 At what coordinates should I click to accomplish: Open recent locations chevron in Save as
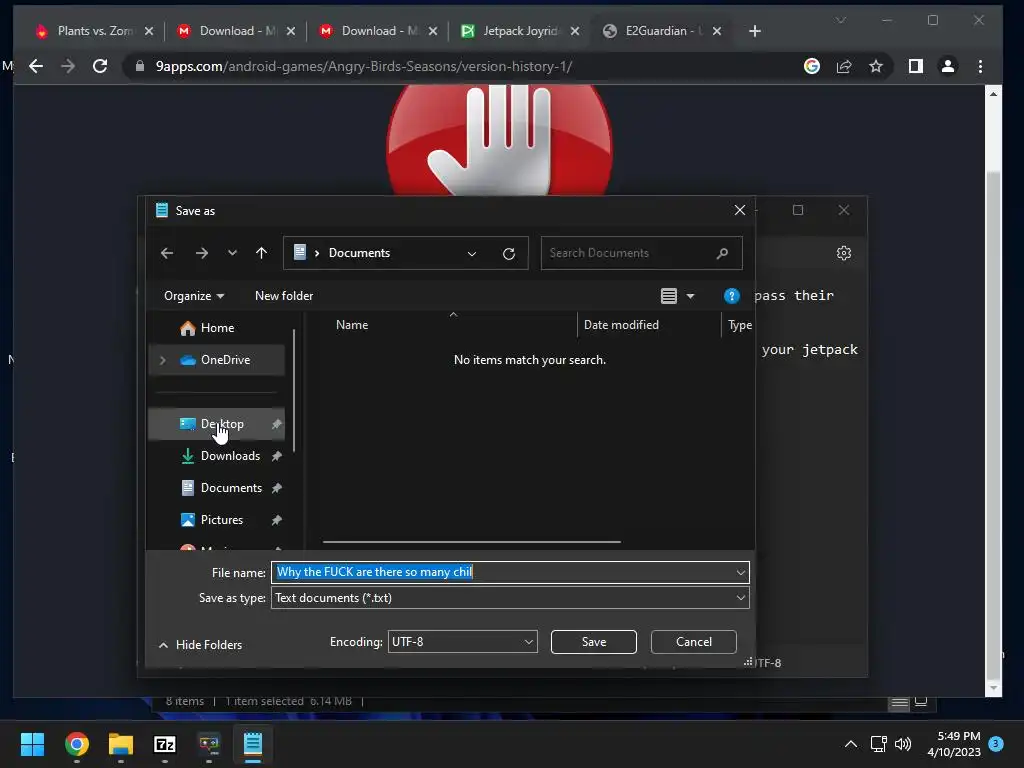tap(232, 253)
